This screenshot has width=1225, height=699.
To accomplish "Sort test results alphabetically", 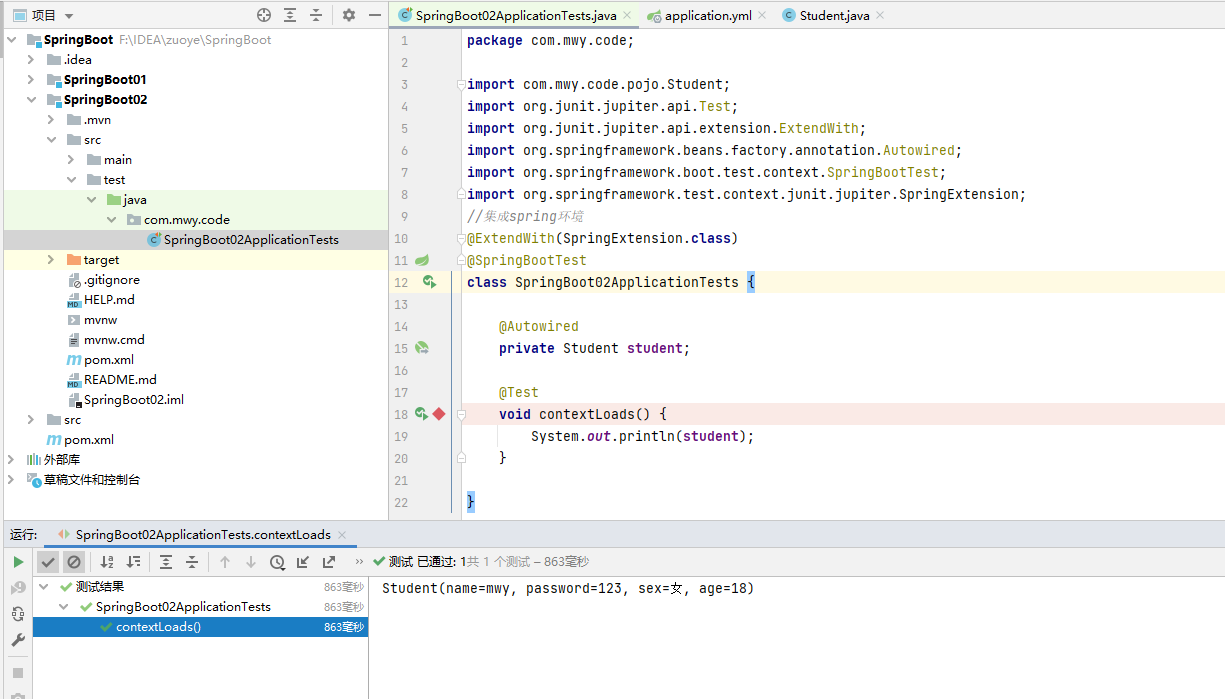I will pyautogui.click(x=107, y=561).
